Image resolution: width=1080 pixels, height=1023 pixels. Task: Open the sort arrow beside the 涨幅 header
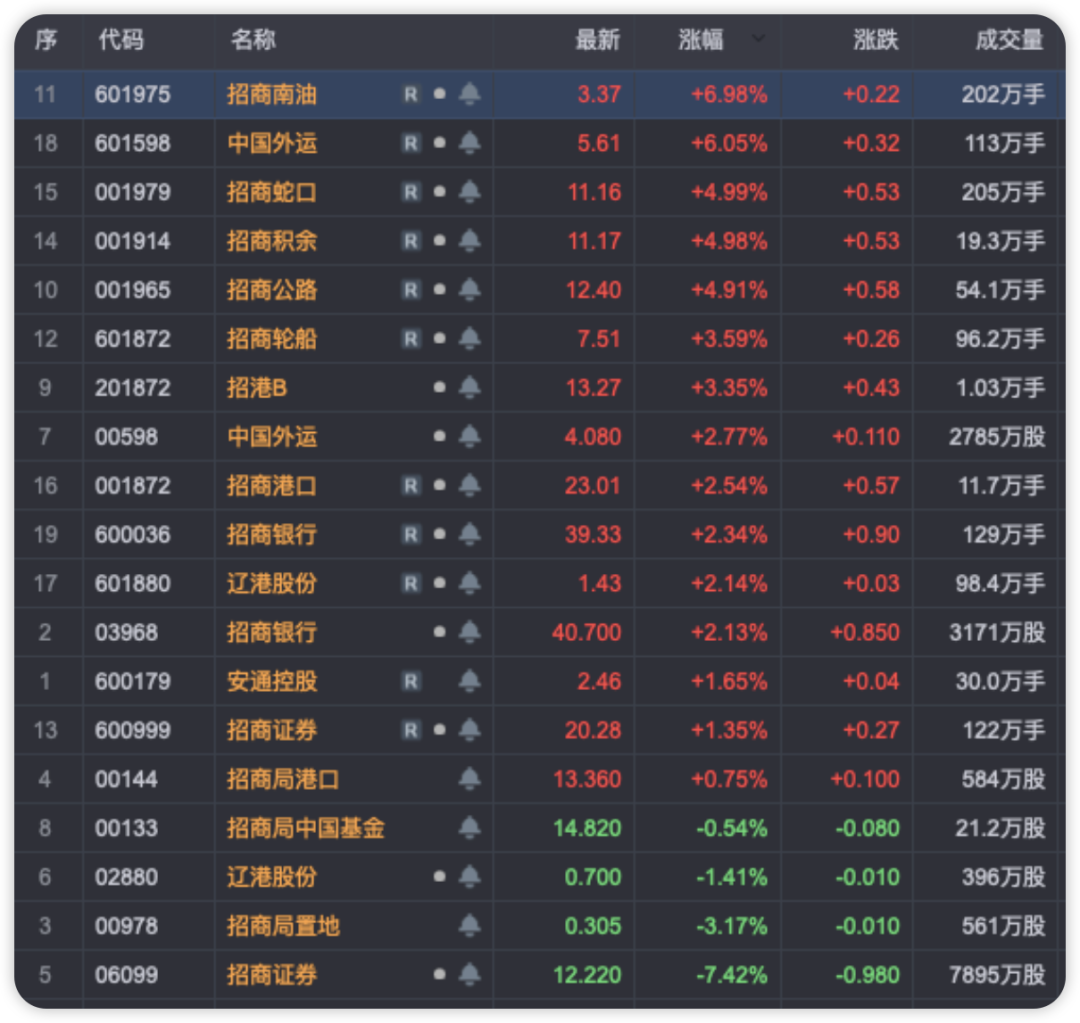coord(759,39)
